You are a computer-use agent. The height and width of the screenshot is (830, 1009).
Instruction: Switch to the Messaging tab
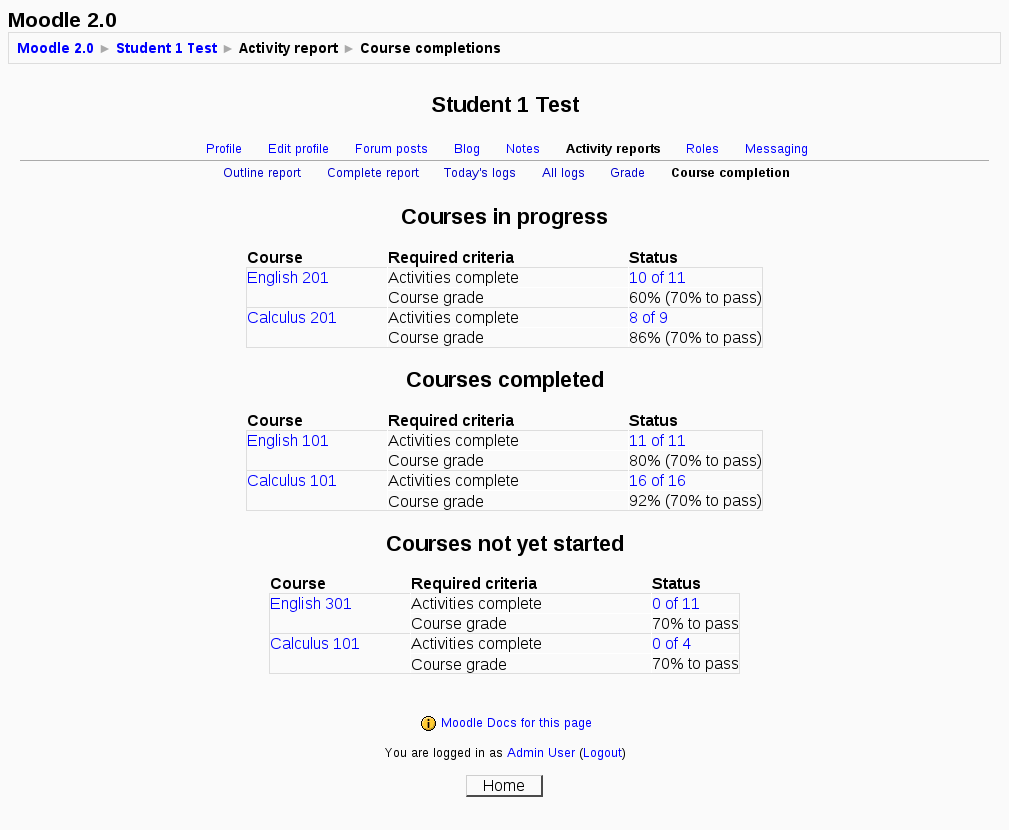tap(776, 149)
